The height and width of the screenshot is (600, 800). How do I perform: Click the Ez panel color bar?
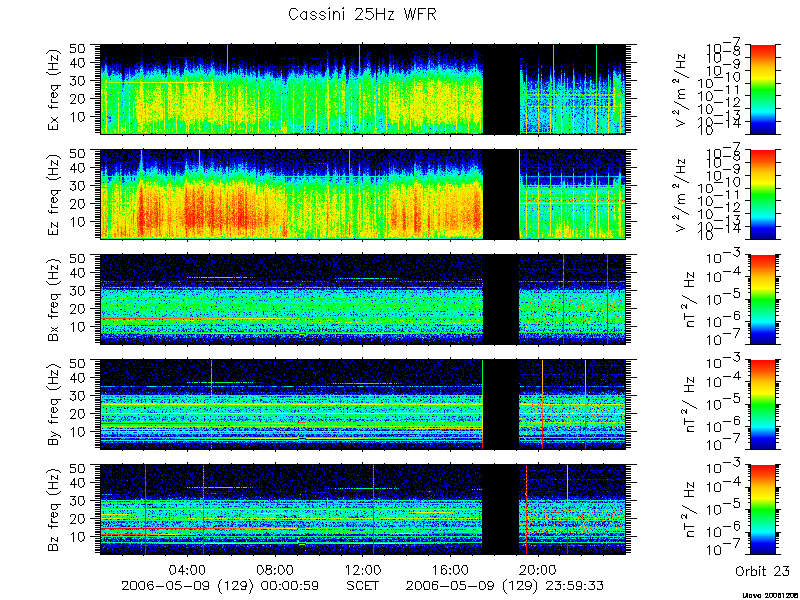click(x=763, y=194)
